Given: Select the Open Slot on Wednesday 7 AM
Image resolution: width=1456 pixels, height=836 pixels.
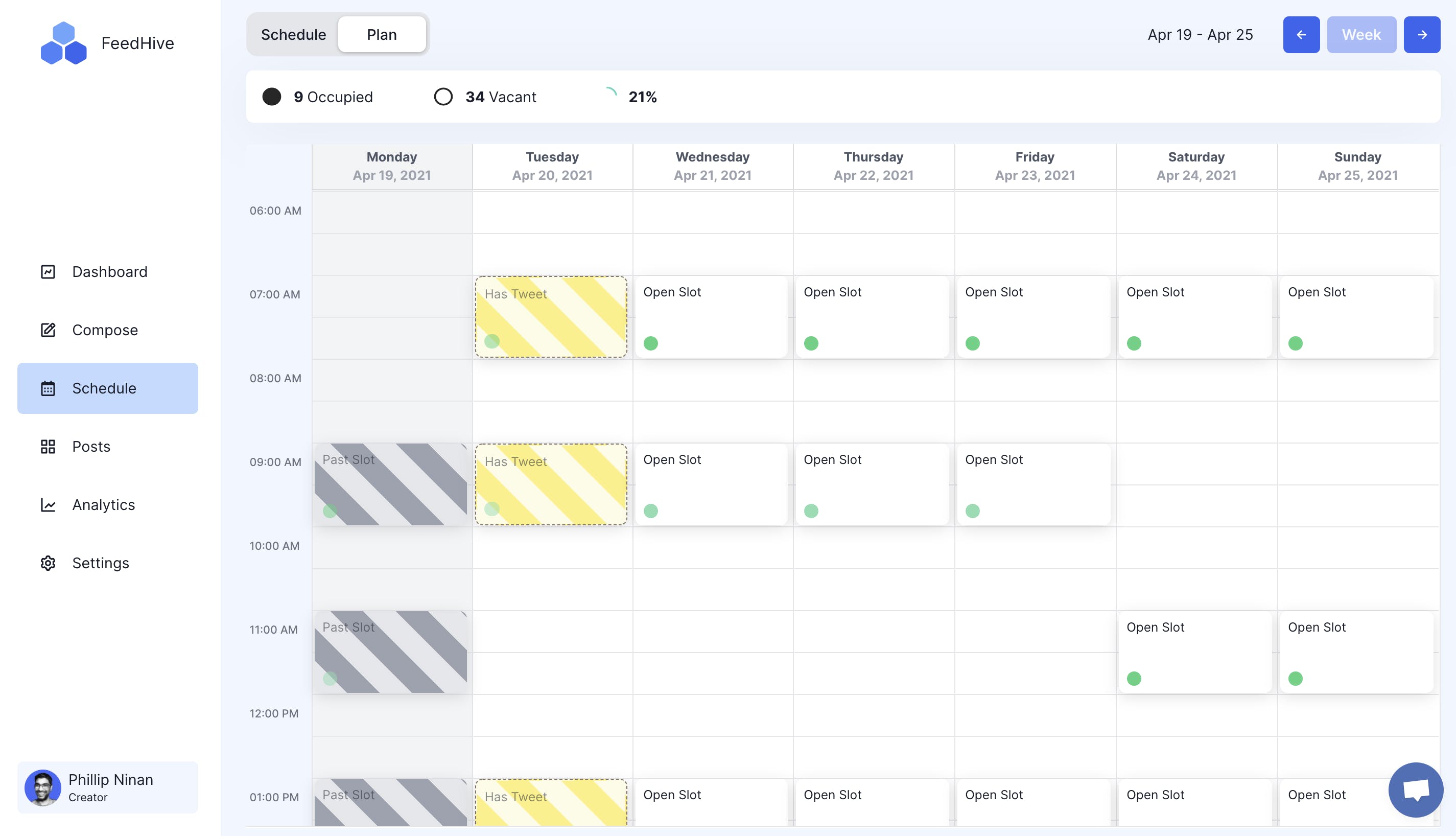Looking at the screenshot, I should tap(712, 316).
